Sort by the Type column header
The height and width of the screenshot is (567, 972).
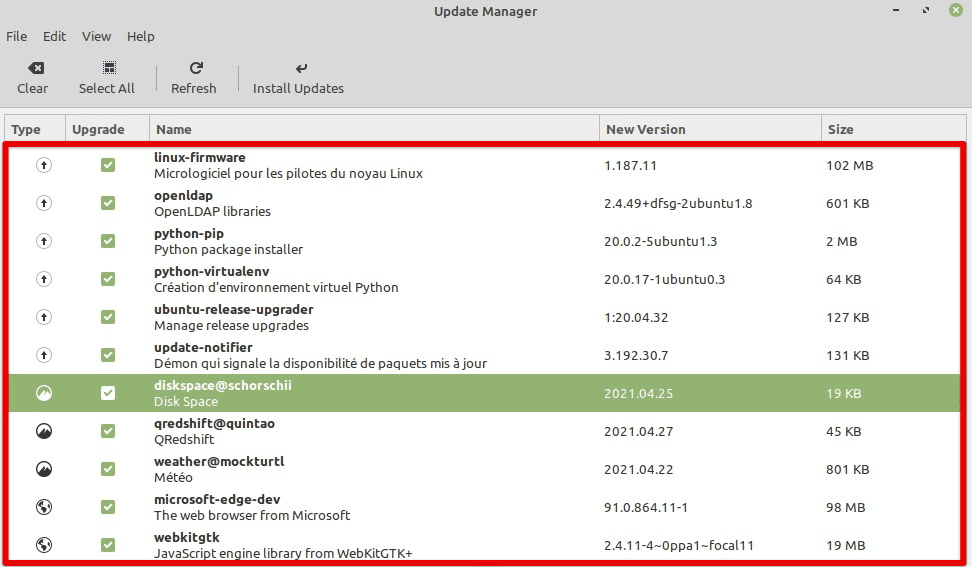pyautogui.click(x=35, y=130)
